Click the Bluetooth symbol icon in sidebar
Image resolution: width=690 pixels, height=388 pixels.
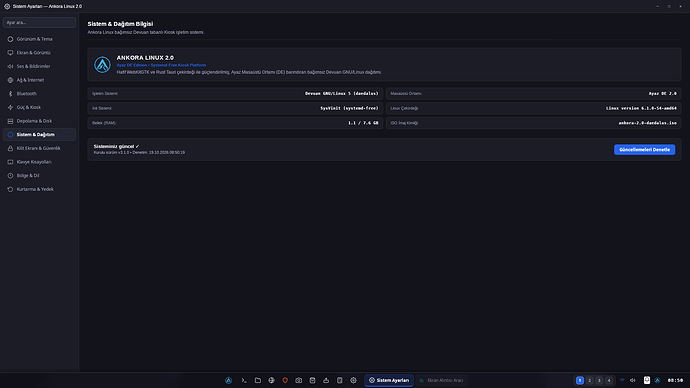point(10,94)
